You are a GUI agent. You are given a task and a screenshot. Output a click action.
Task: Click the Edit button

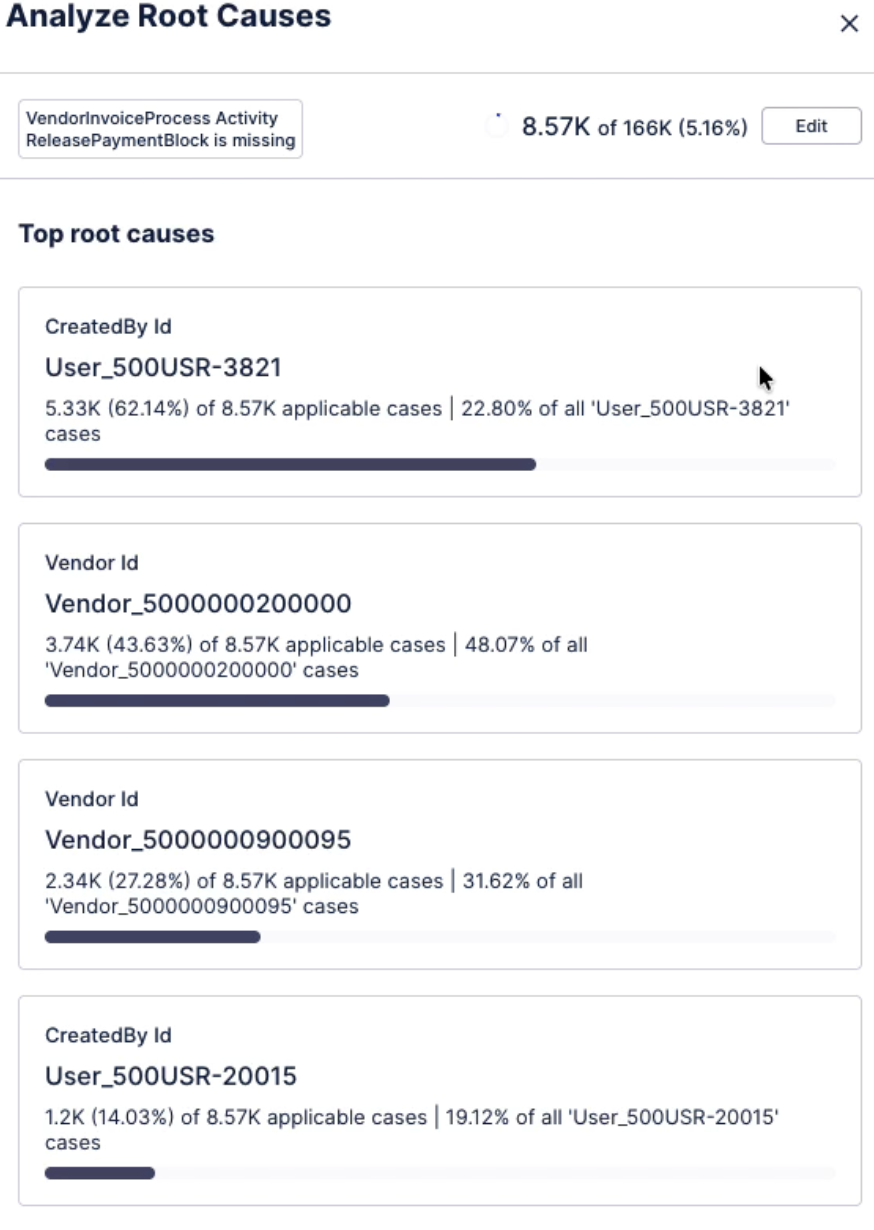click(x=811, y=126)
